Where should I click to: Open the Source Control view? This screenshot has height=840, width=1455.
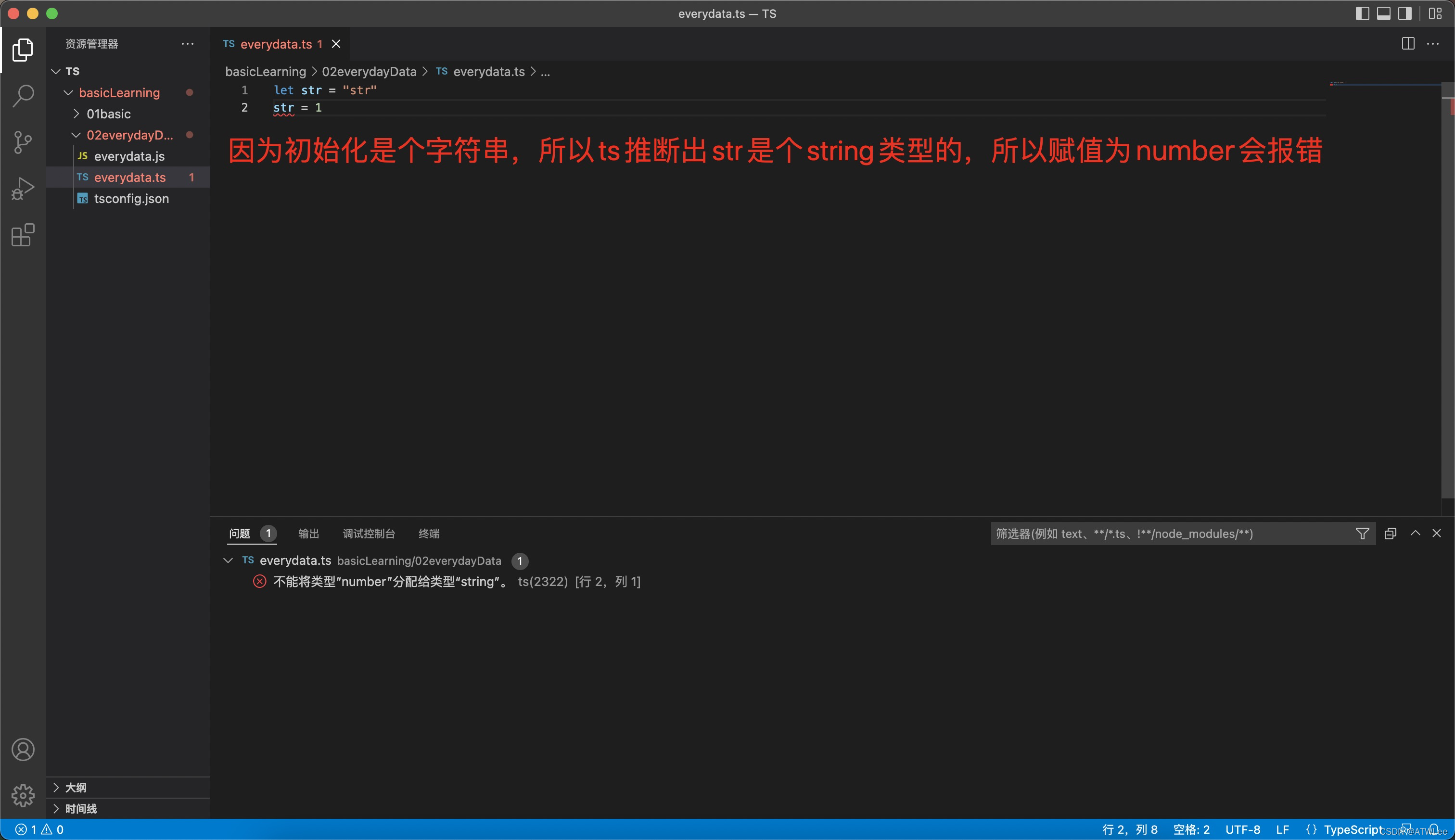(23, 142)
